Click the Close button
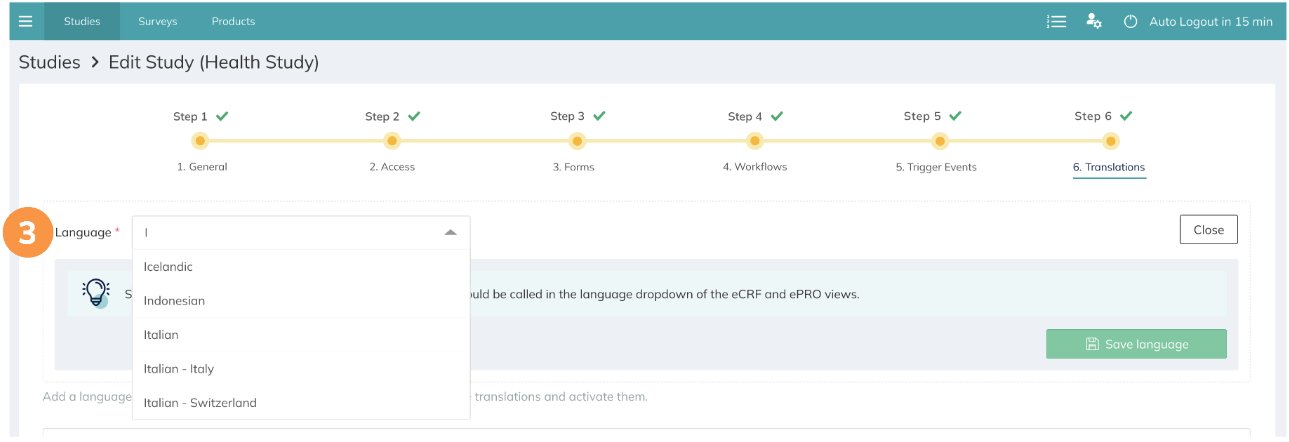 click(x=1208, y=230)
